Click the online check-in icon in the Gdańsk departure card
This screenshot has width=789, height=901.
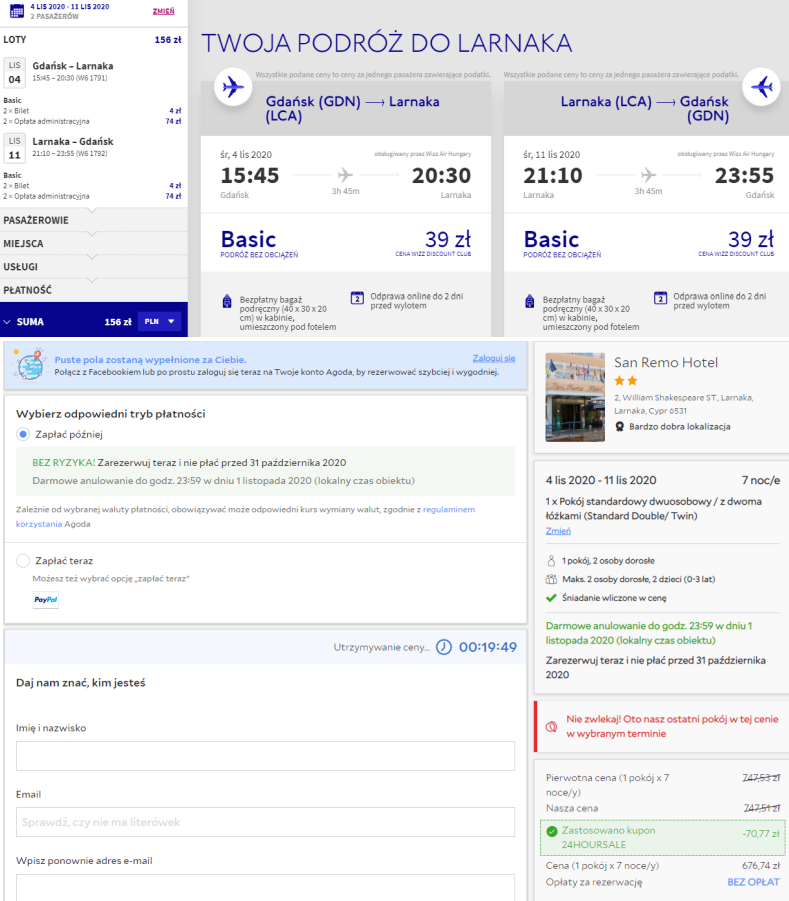coord(357,298)
